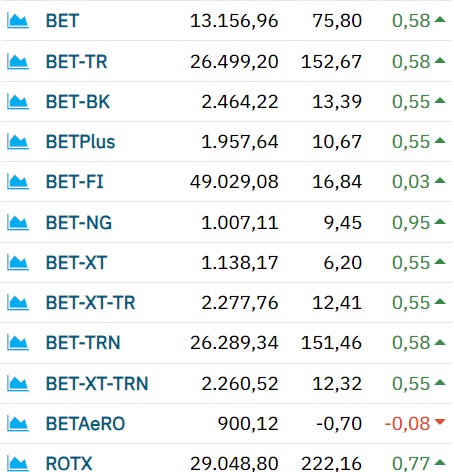The width and height of the screenshot is (454, 472).
Task: Open the BETAeRO index link
Action: click(85, 424)
